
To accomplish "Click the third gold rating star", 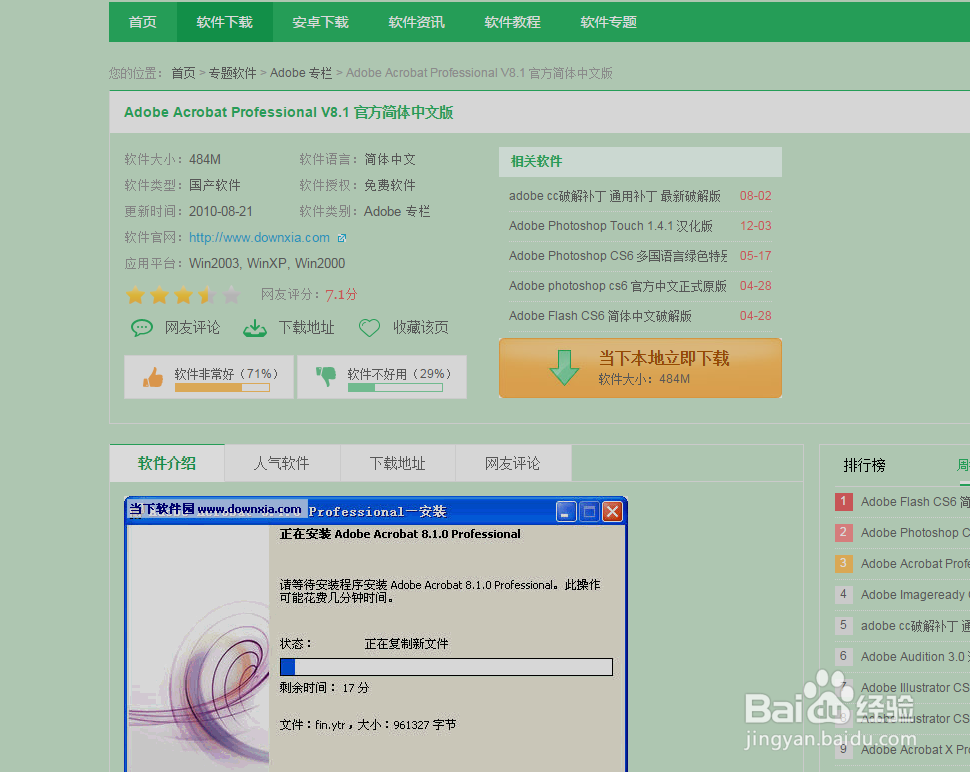I will (x=184, y=294).
